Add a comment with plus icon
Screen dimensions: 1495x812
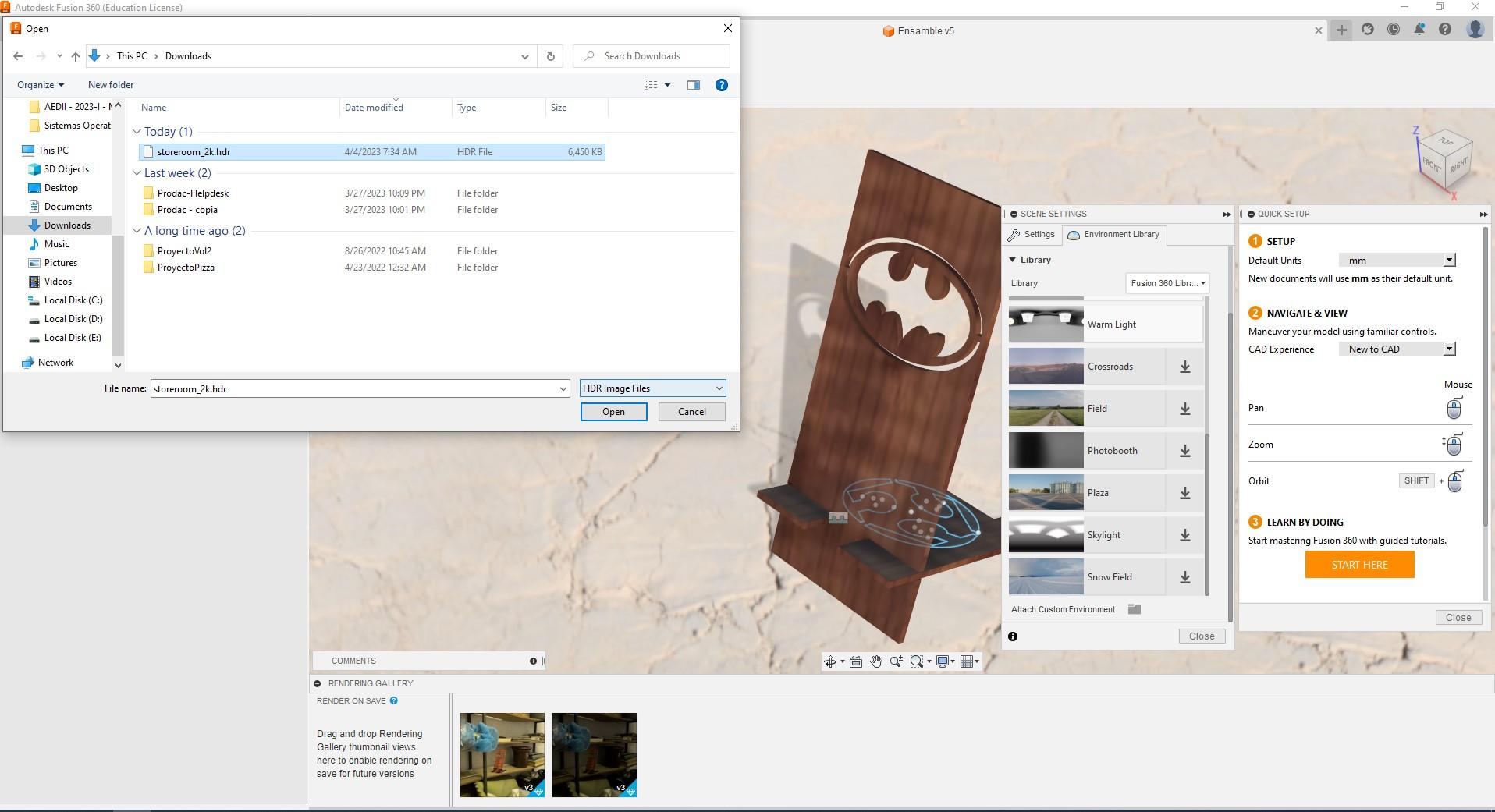coord(533,661)
